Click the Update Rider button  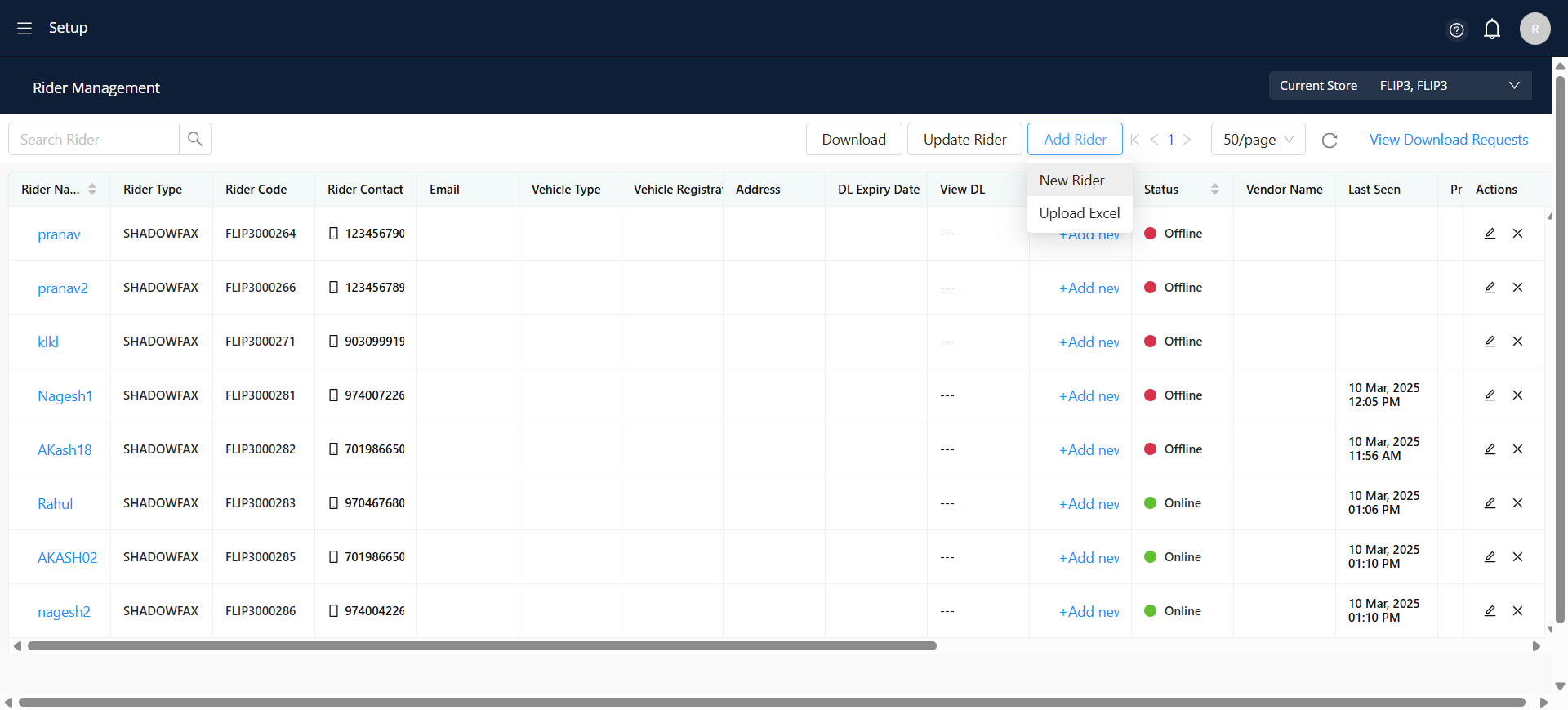click(x=964, y=140)
